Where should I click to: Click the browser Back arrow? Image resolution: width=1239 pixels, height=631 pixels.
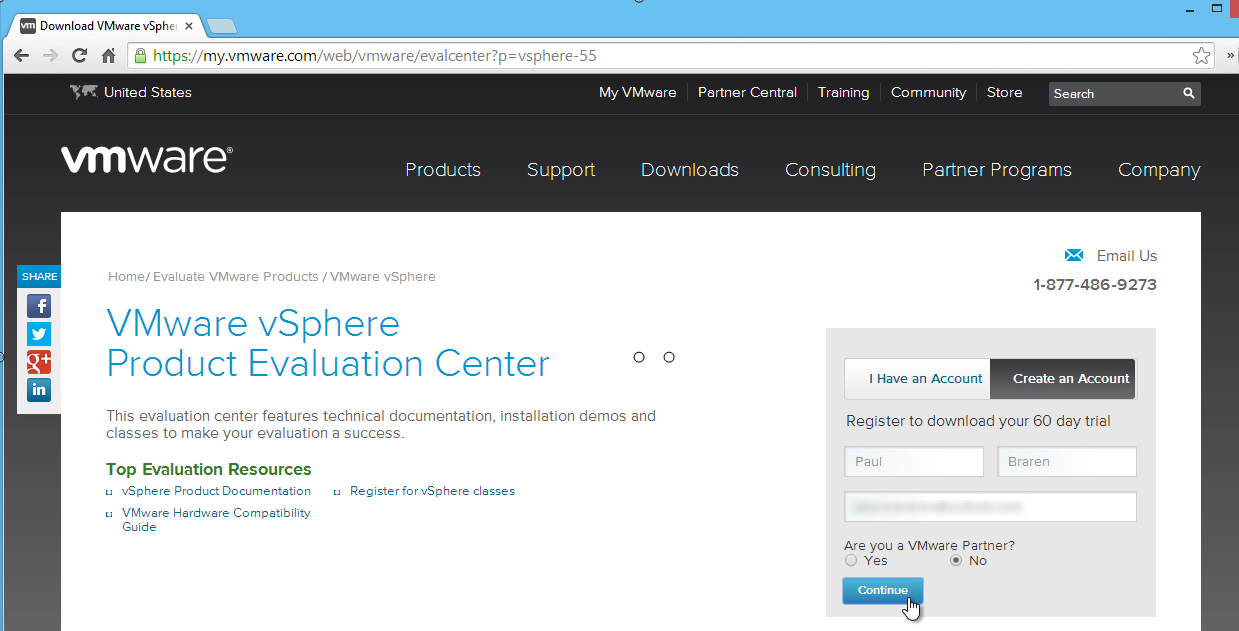21,56
